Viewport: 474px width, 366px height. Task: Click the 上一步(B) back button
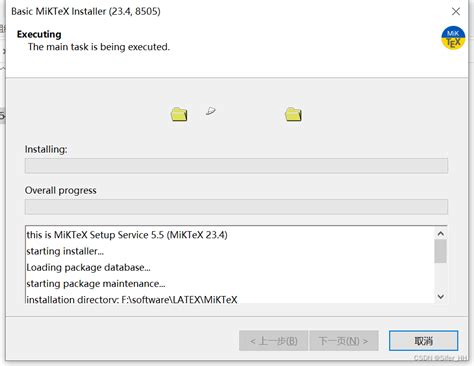tap(273, 341)
